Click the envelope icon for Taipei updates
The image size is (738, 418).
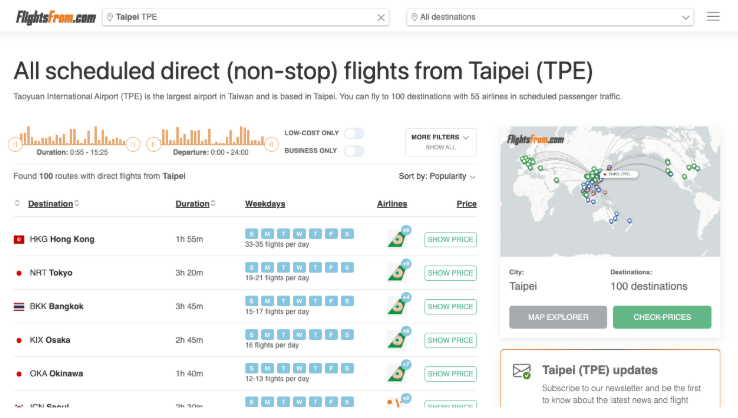coord(522,371)
